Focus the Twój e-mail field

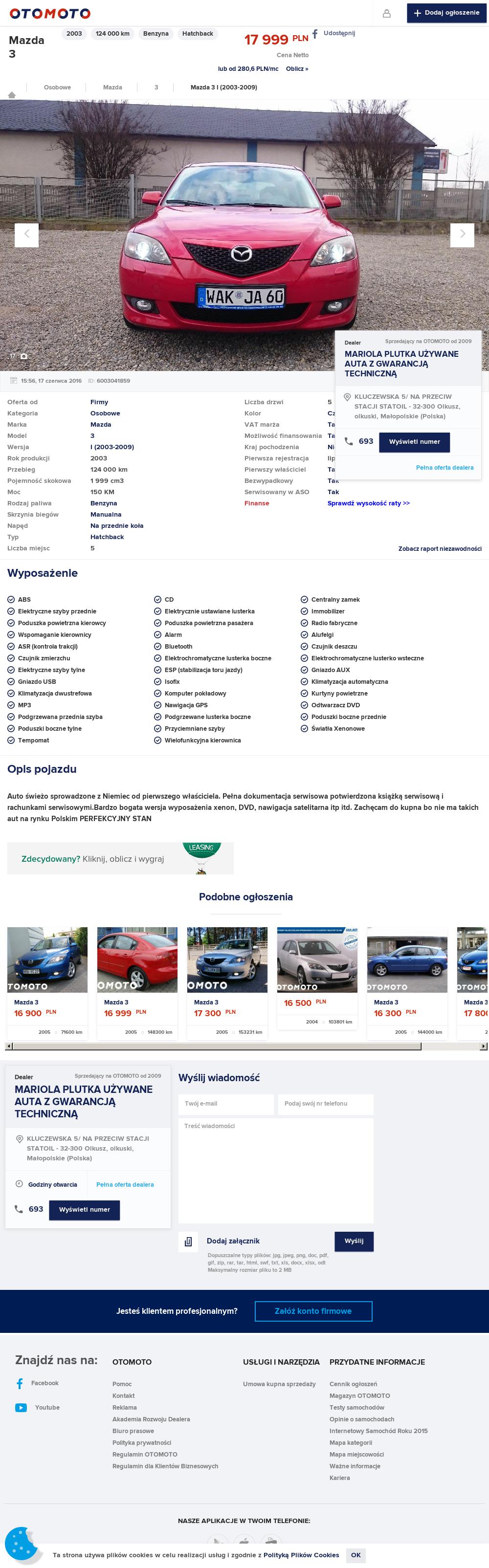226,1104
